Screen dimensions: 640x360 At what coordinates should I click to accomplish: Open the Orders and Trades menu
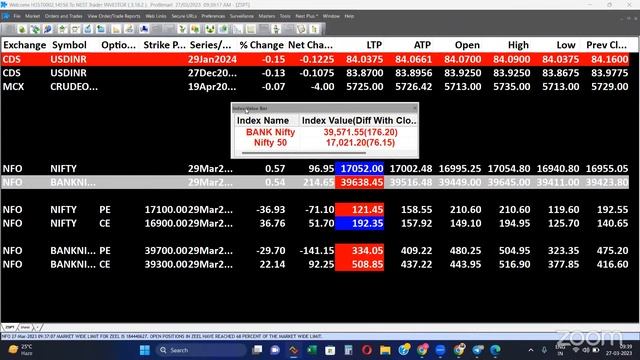[x=63, y=16]
